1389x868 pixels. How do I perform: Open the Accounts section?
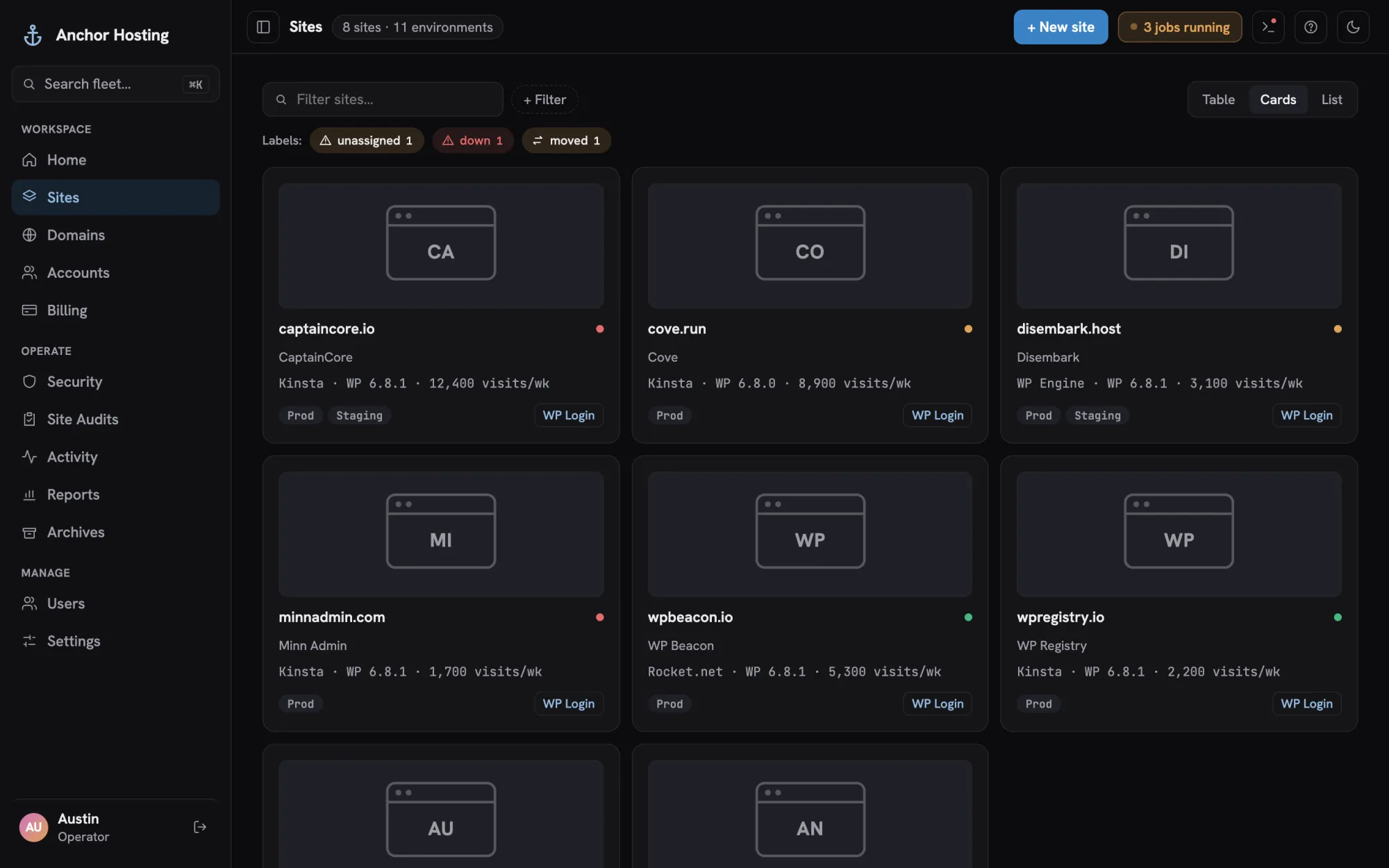click(x=115, y=272)
